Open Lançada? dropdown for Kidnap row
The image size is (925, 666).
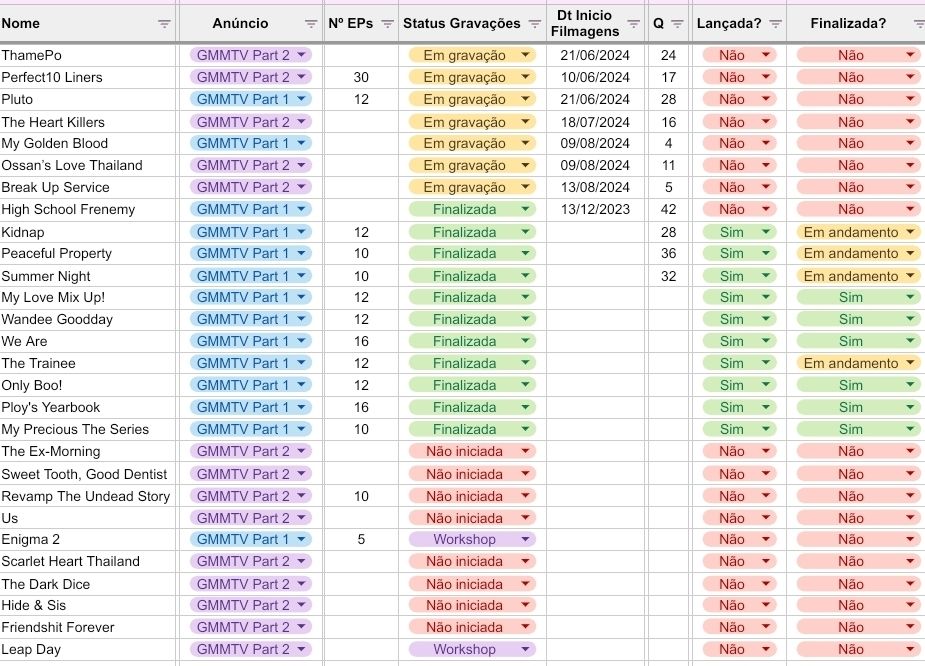766,232
